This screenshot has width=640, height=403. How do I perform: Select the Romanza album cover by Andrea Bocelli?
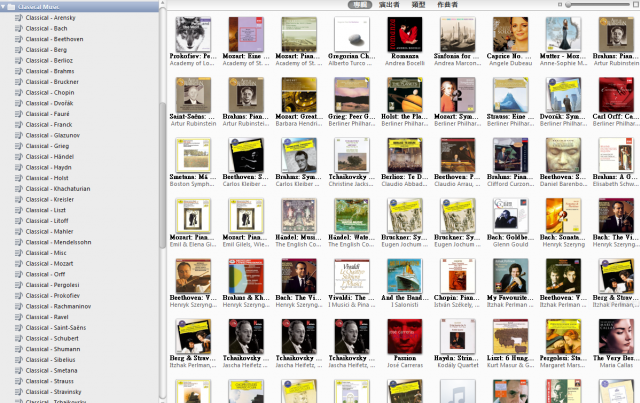pos(404,34)
